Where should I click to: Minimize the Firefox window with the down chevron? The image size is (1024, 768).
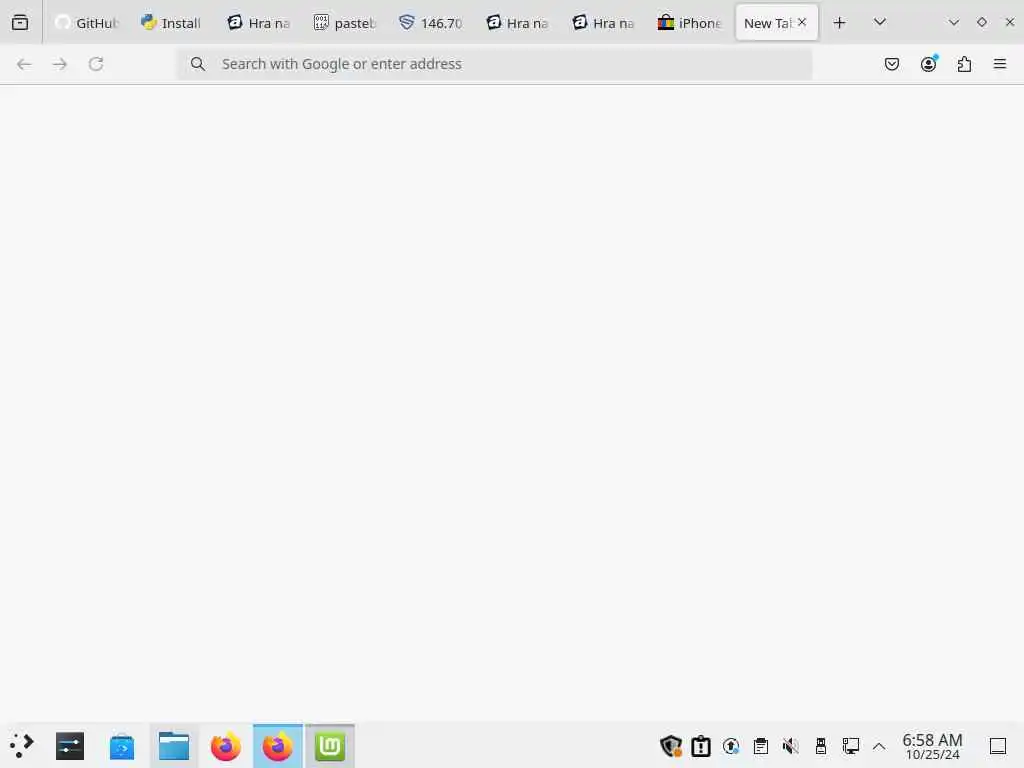[x=954, y=22]
